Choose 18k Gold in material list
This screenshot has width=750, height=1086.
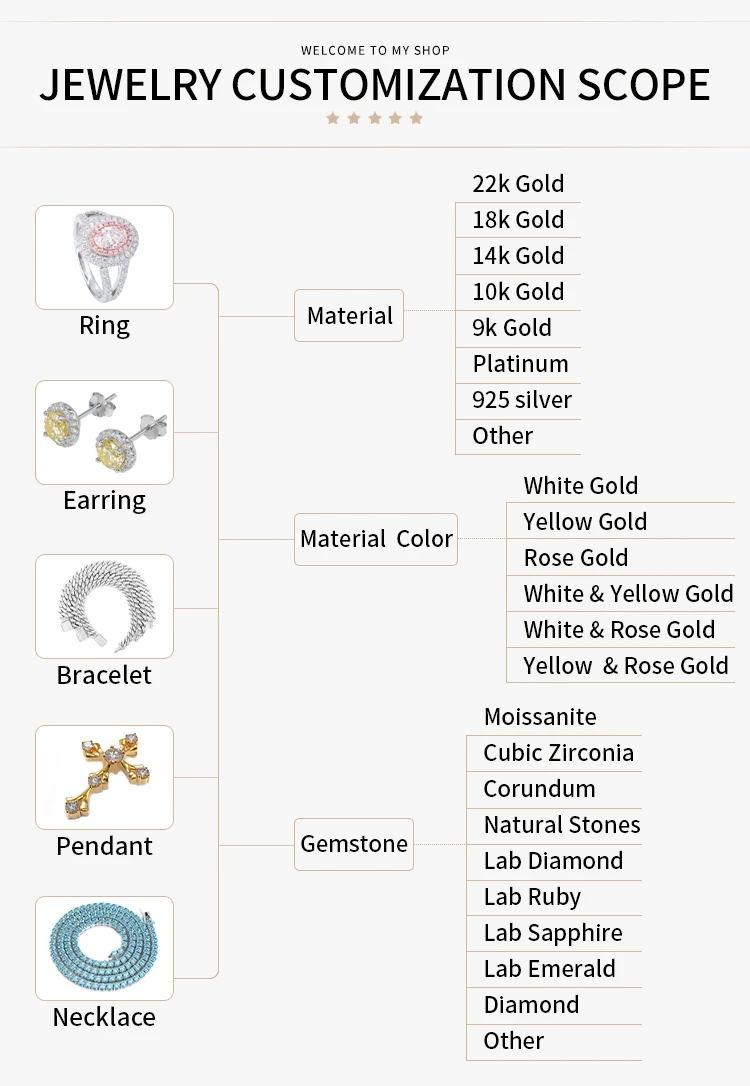(x=518, y=220)
